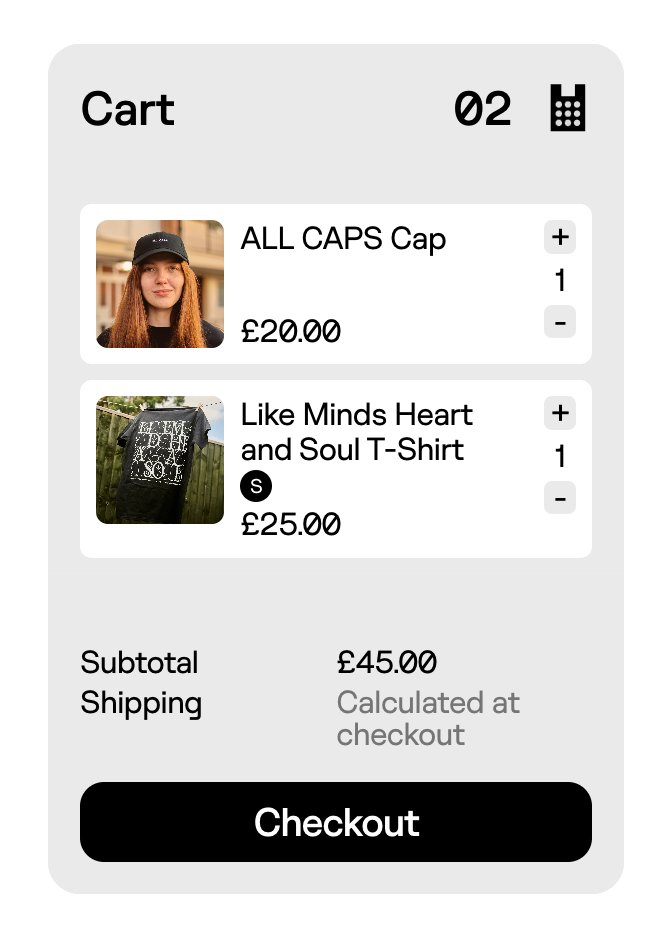This screenshot has height=940, width=672.
Task: Click the Cart heading
Action: (x=128, y=109)
